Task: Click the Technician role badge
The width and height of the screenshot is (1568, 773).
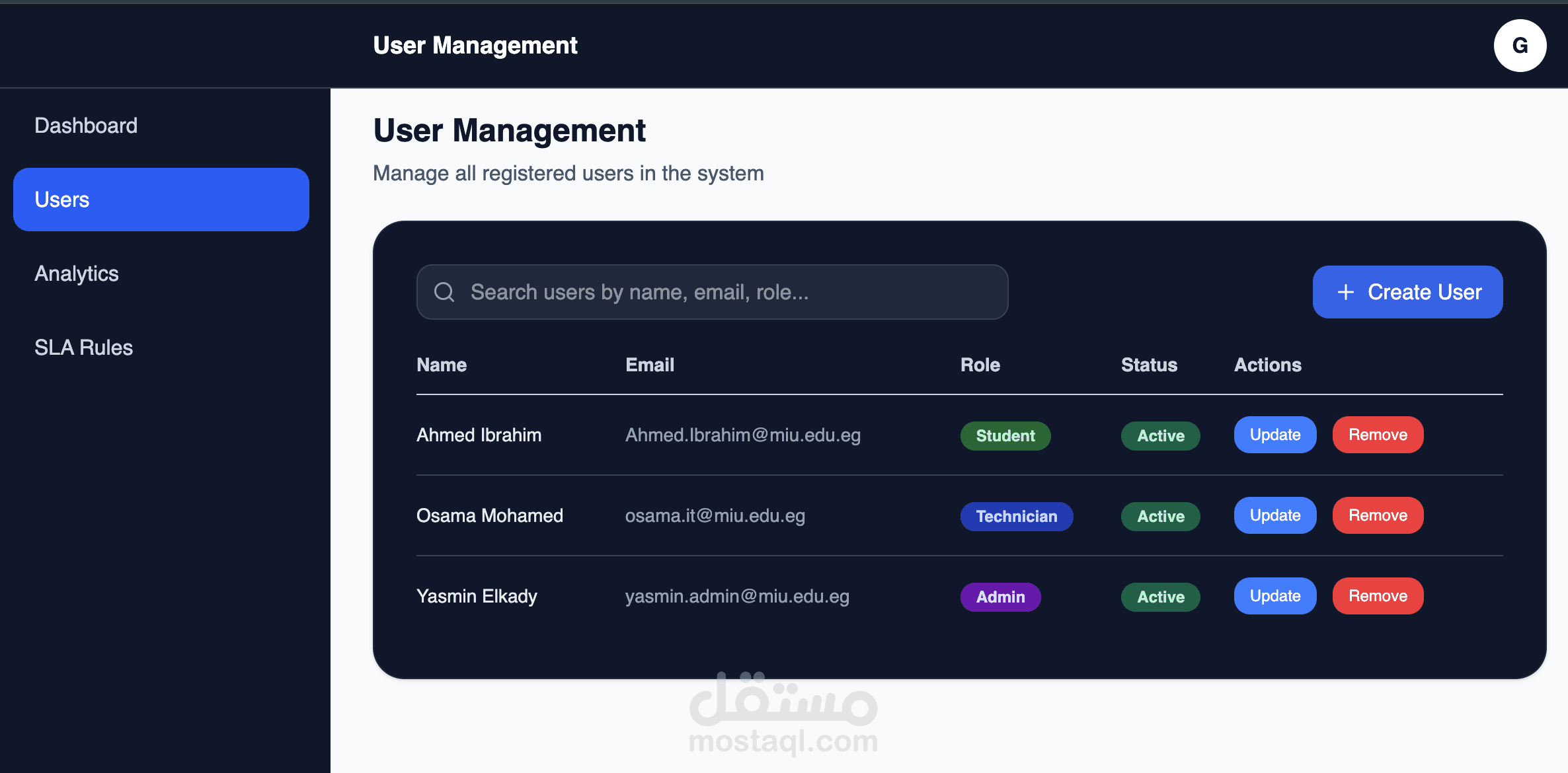Action: [x=1016, y=517]
